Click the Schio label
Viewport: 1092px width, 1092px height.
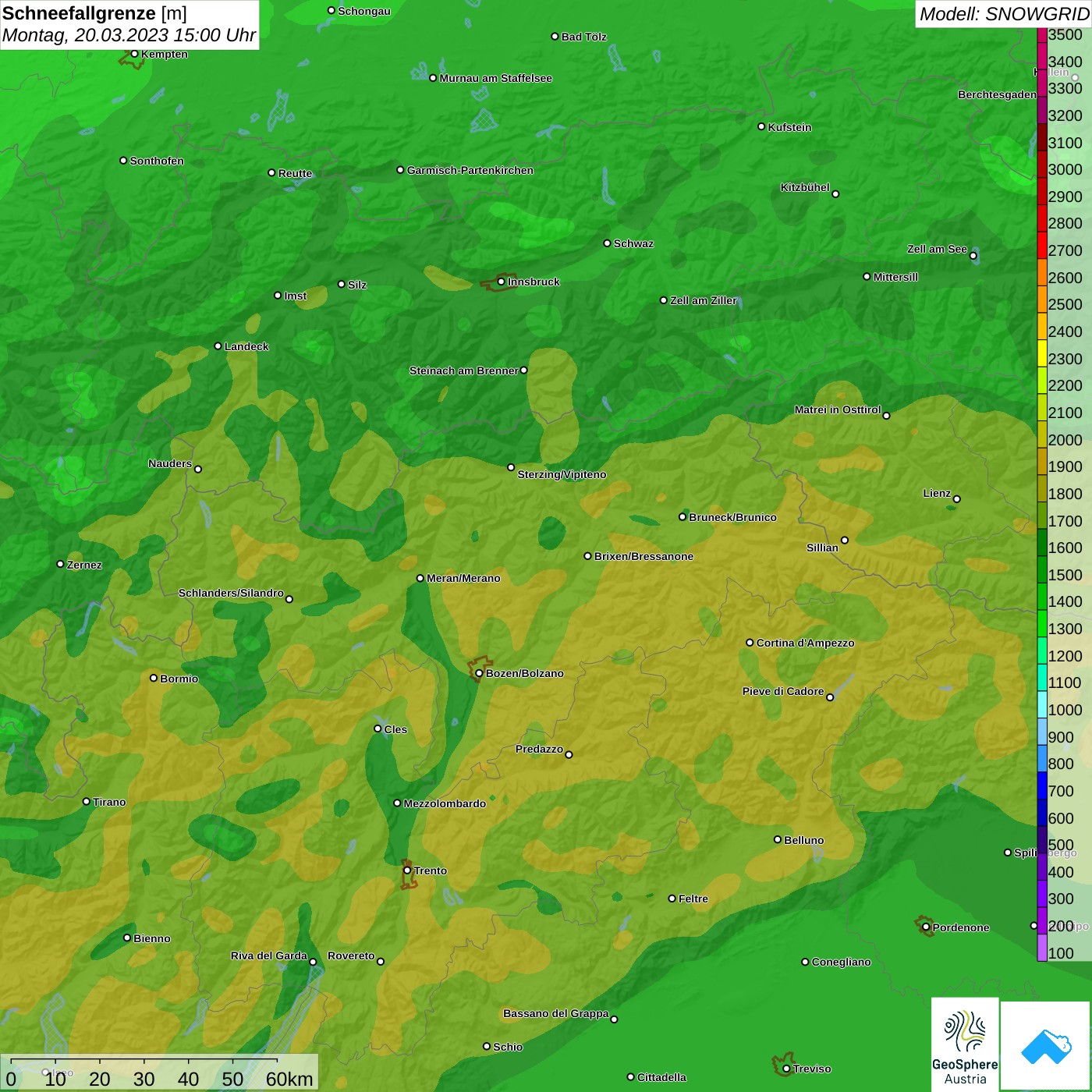tap(508, 1047)
